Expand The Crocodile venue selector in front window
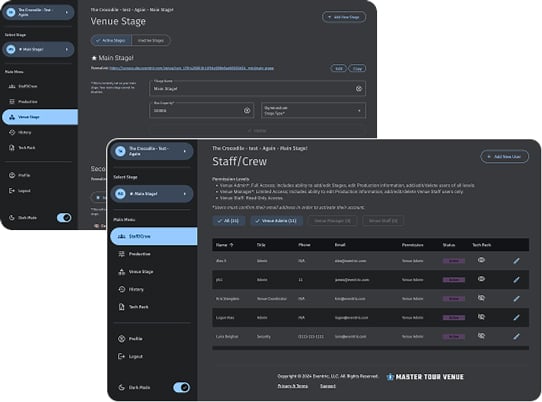Screen dimensions: 542x402 pos(152,151)
